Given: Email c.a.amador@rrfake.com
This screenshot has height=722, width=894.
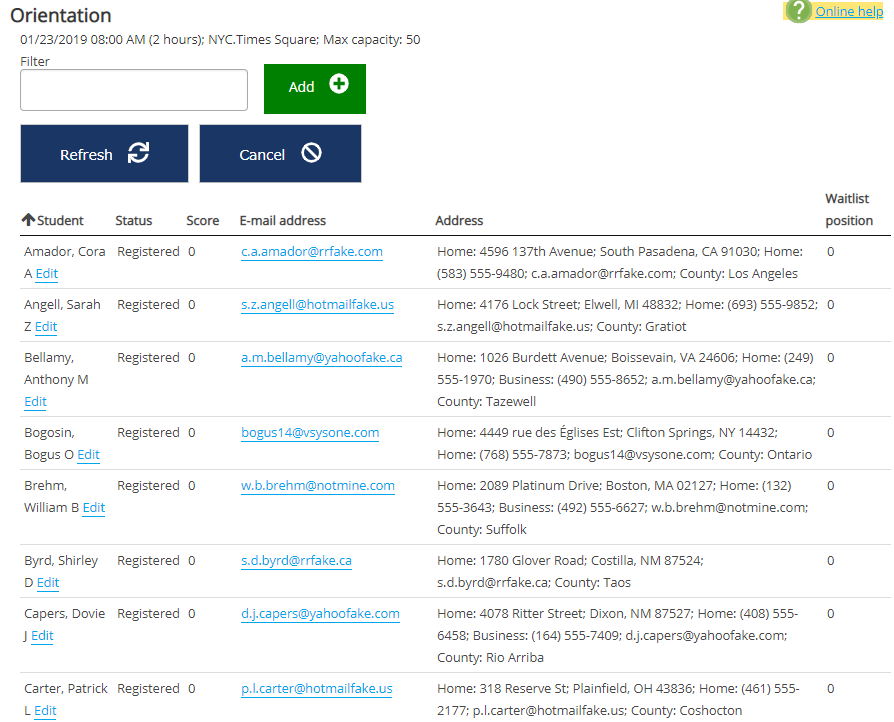Looking at the screenshot, I should (311, 252).
